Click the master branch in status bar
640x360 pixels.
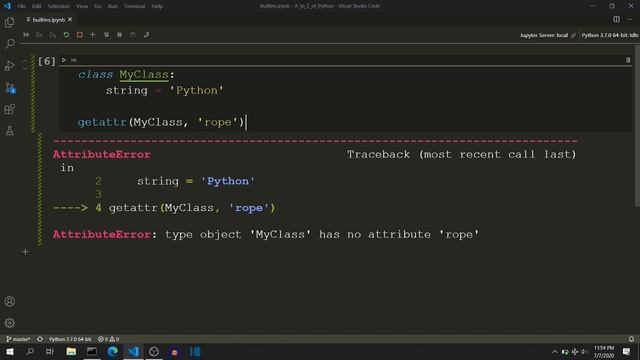click(x=18, y=339)
